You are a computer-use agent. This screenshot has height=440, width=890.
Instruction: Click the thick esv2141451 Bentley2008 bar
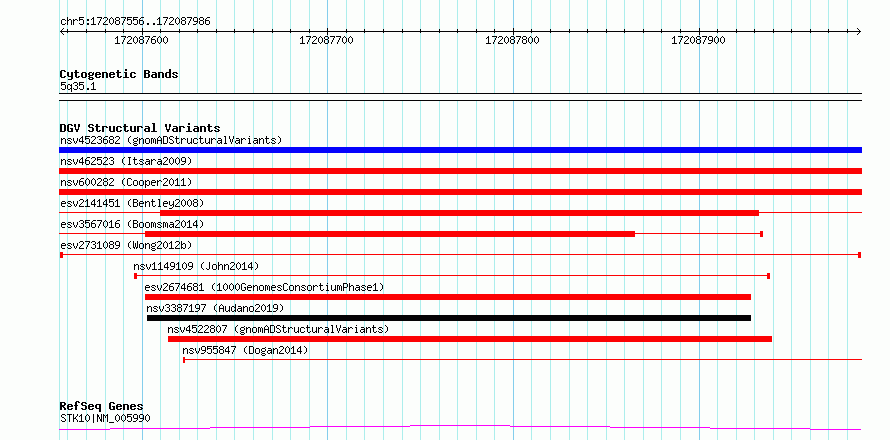[459, 213]
